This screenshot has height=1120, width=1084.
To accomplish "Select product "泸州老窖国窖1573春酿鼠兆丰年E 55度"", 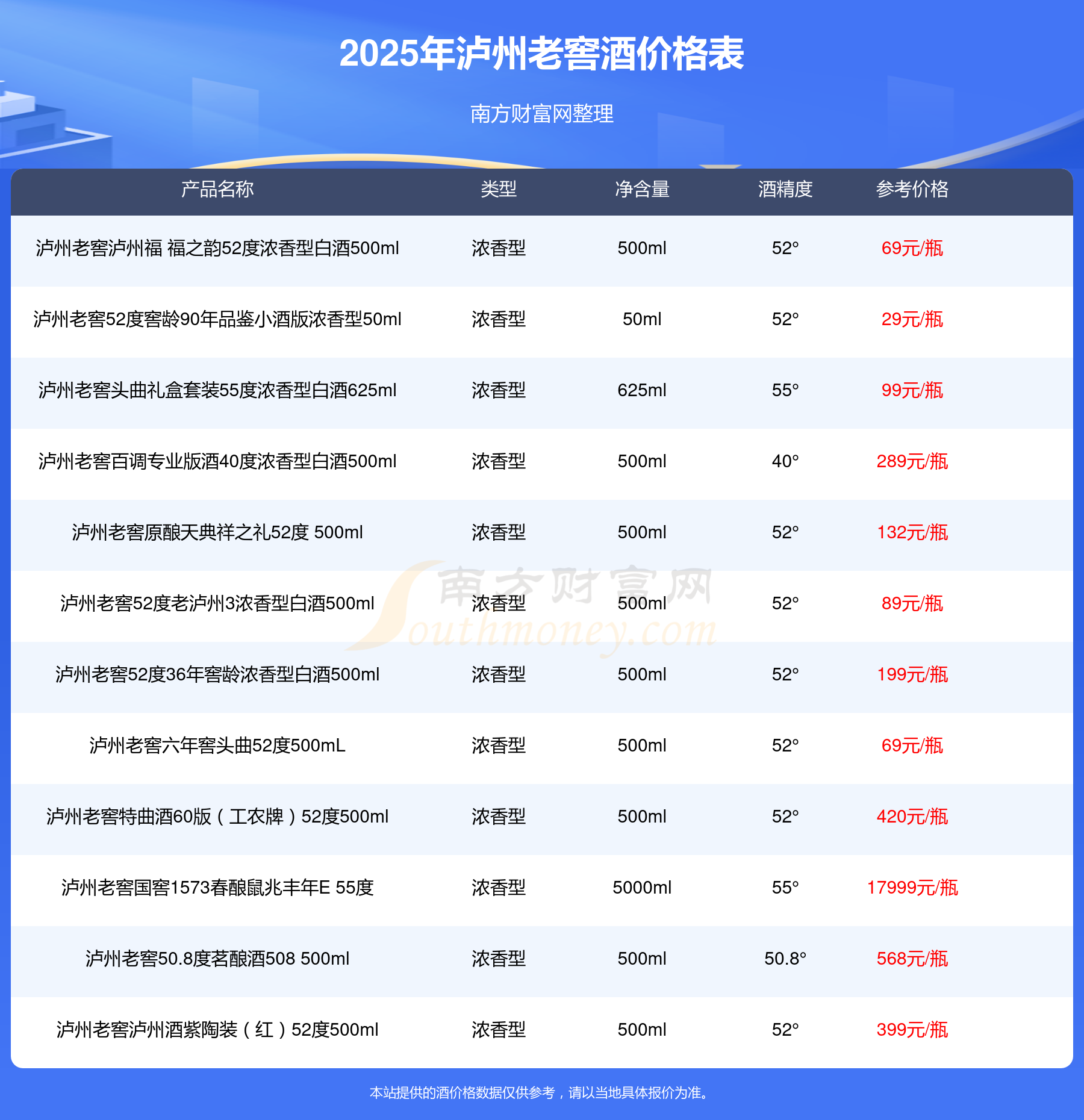I will click(x=217, y=888).
